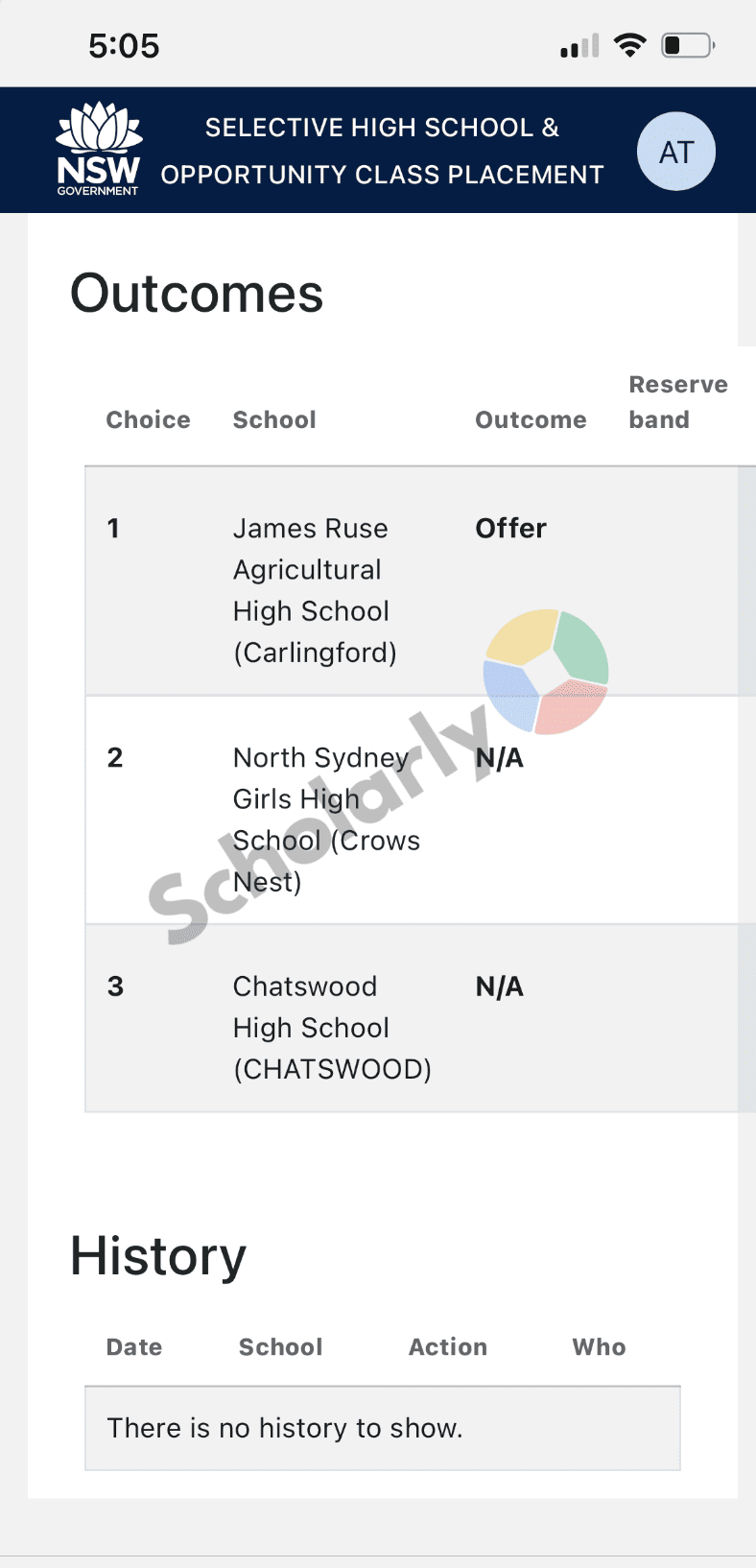The width and height of the screenshot is (756, 1568).
Task: Click the Action column header in History
Action: point(448,1347)
